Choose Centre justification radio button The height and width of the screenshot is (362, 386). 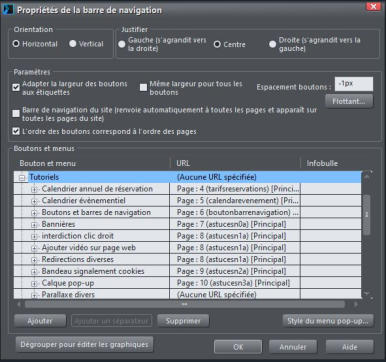click(x=217, y=44)
